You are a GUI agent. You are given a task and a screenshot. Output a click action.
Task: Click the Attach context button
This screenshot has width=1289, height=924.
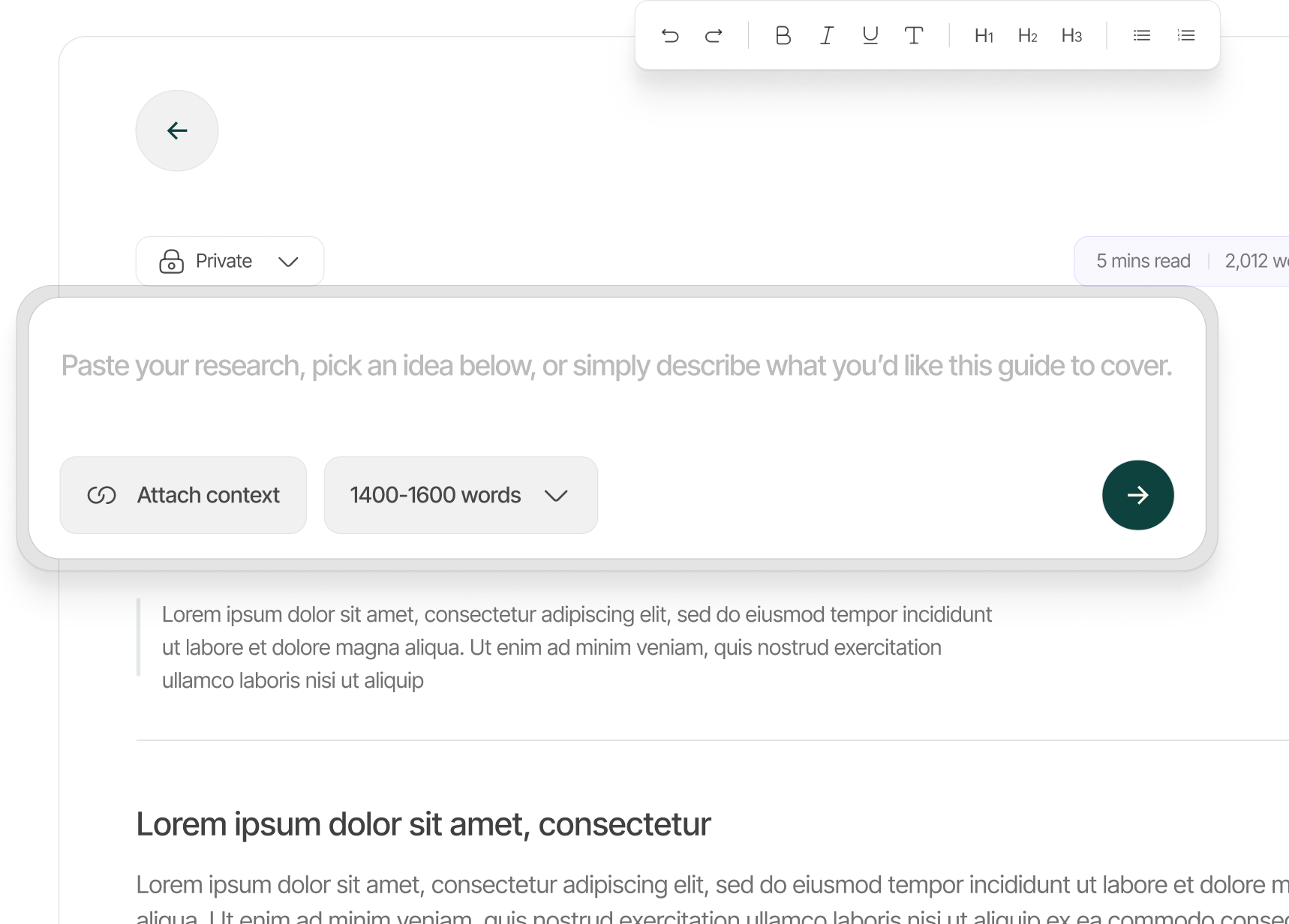[183, 495]
